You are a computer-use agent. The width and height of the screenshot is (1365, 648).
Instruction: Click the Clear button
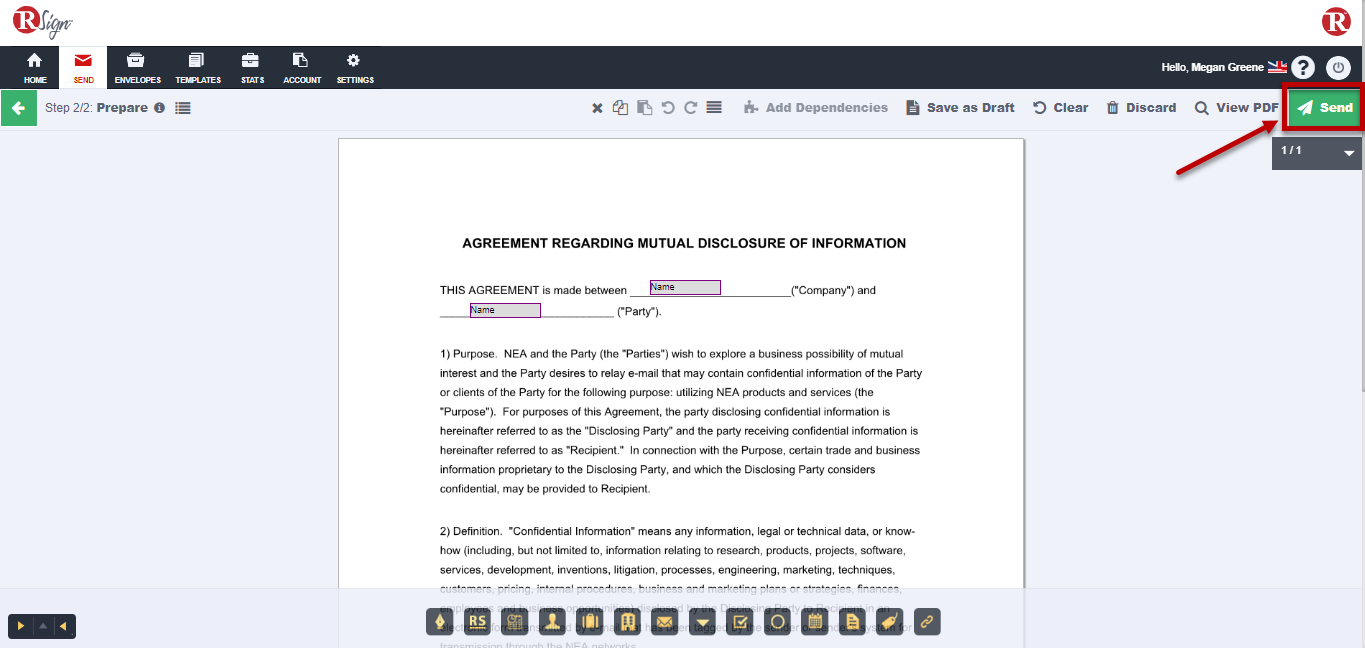1060,108
